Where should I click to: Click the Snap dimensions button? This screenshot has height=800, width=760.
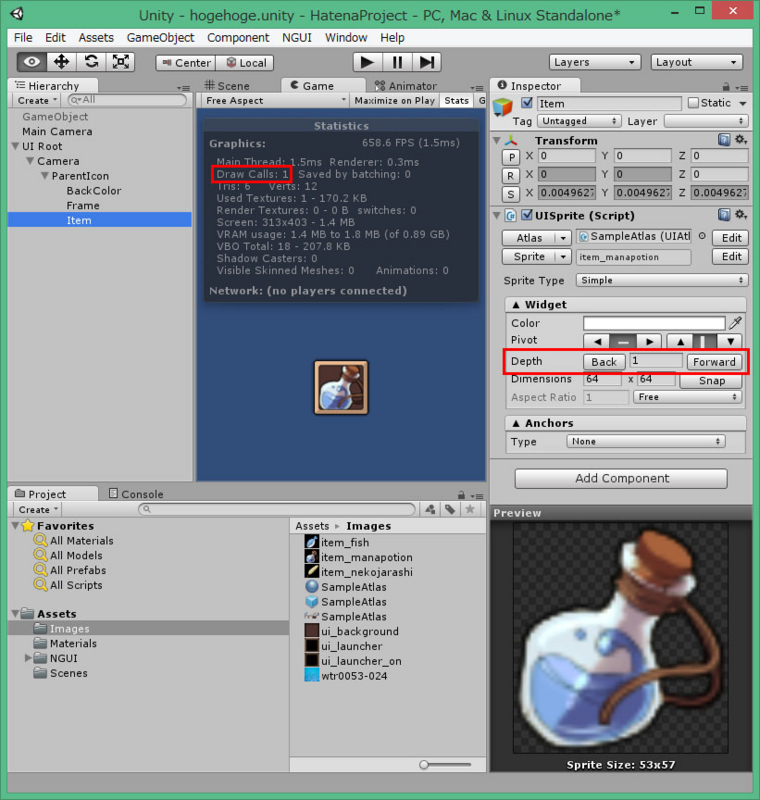[712, 381]
